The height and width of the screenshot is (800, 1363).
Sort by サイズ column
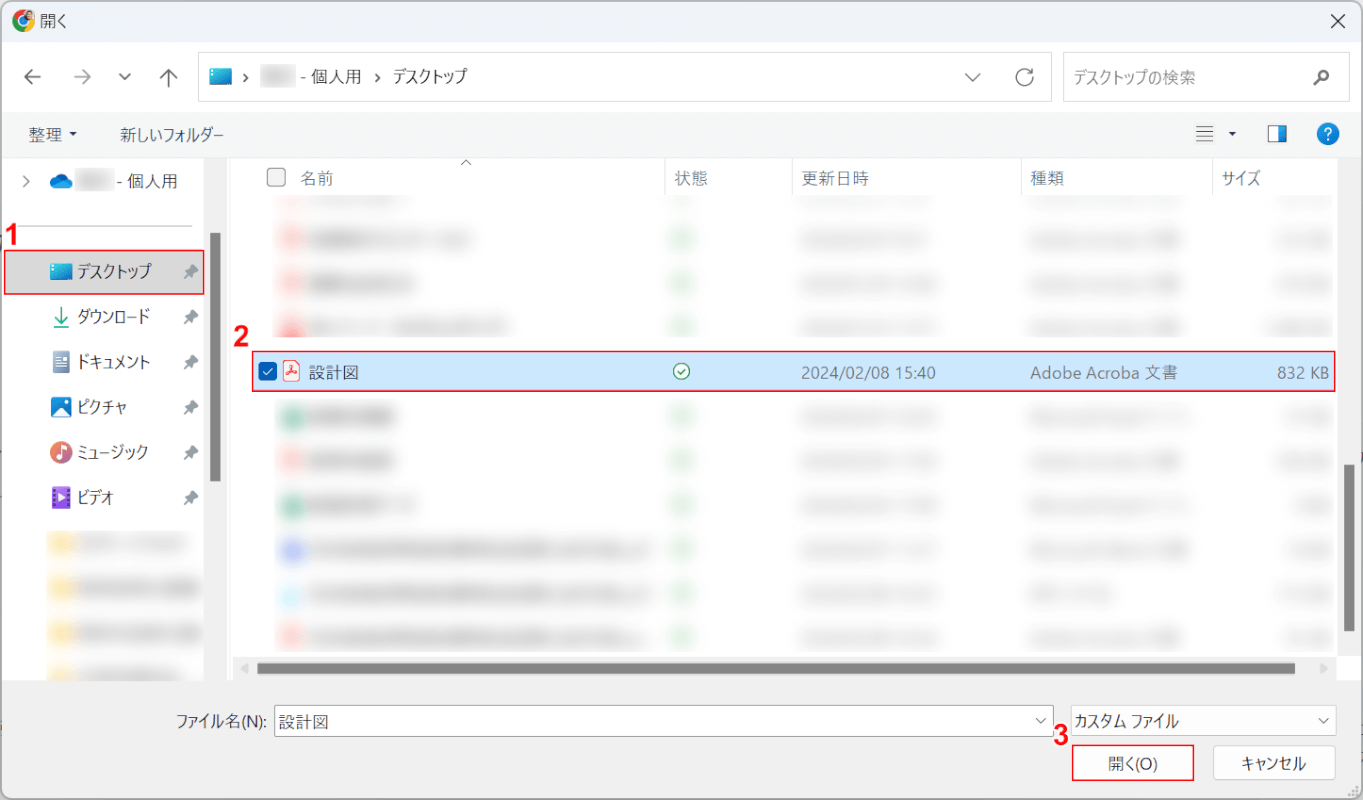tap(1241, 178)
